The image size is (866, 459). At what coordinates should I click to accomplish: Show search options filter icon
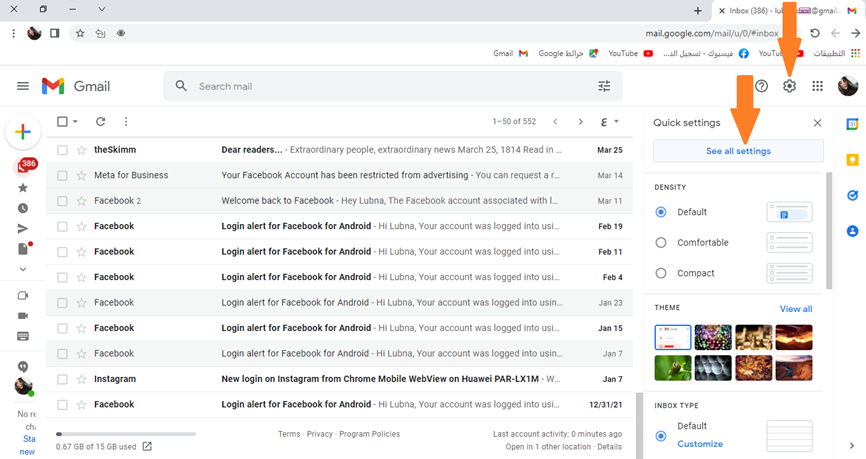click(x=604, y=86)
